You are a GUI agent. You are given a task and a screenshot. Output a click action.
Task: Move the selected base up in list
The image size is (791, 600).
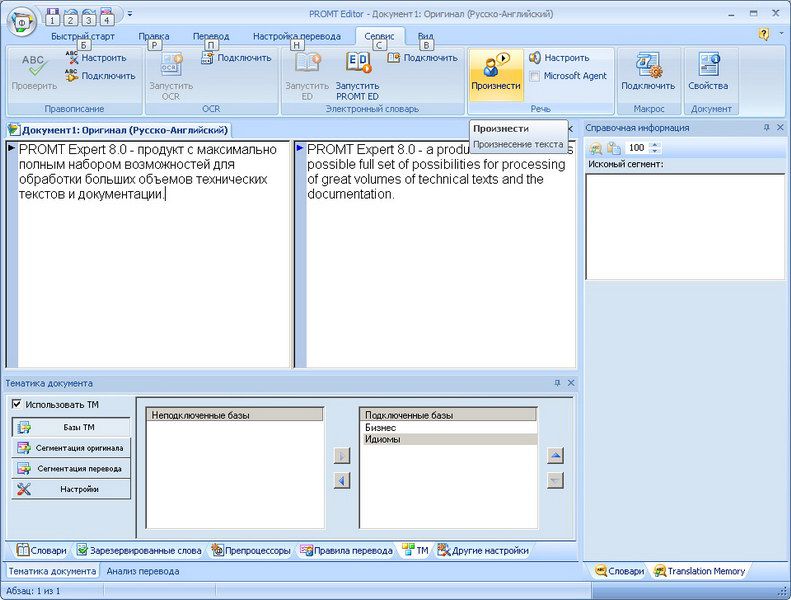(x=556, y=456)
